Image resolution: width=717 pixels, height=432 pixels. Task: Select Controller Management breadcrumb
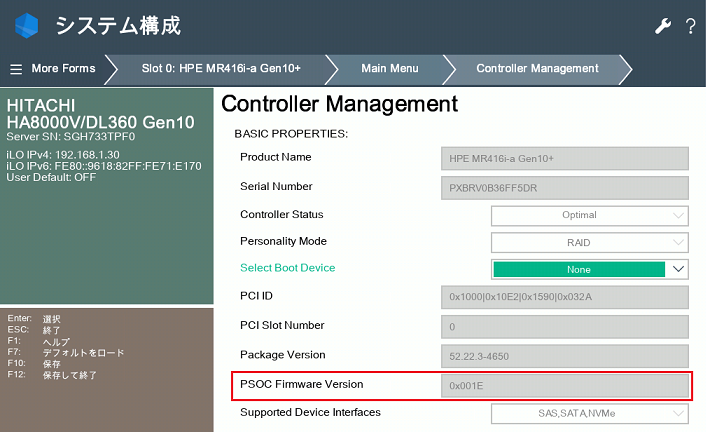(x=537, y=69)
